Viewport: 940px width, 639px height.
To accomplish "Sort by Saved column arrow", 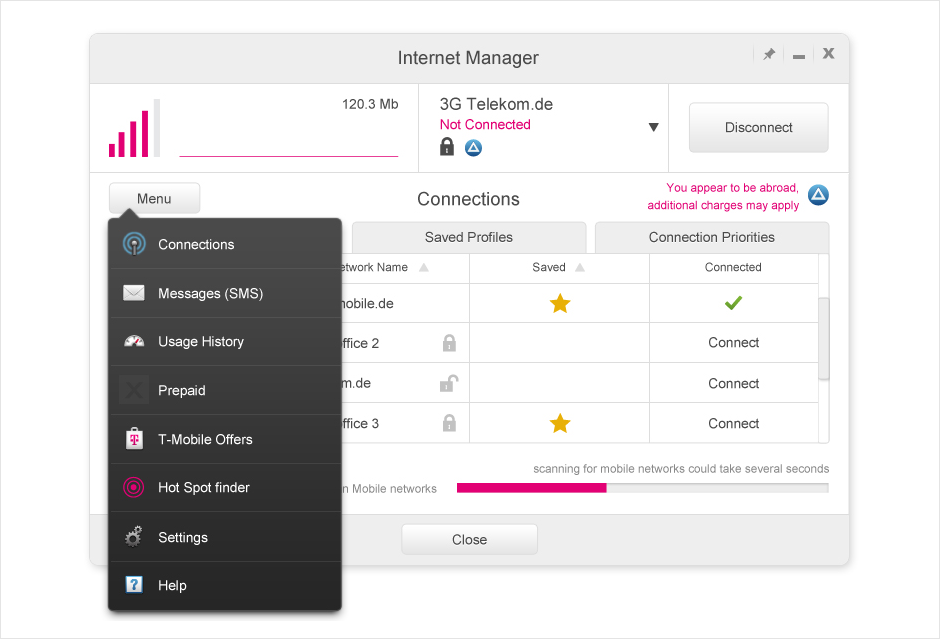I will click(580, 267).
